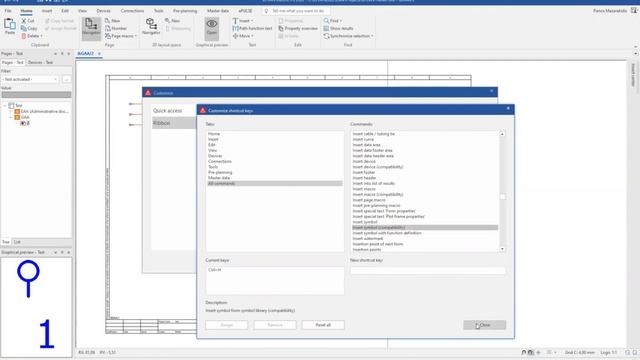Click the Test project icon in tree
This screenshot has height=360, width=640.
coord(11,105)
